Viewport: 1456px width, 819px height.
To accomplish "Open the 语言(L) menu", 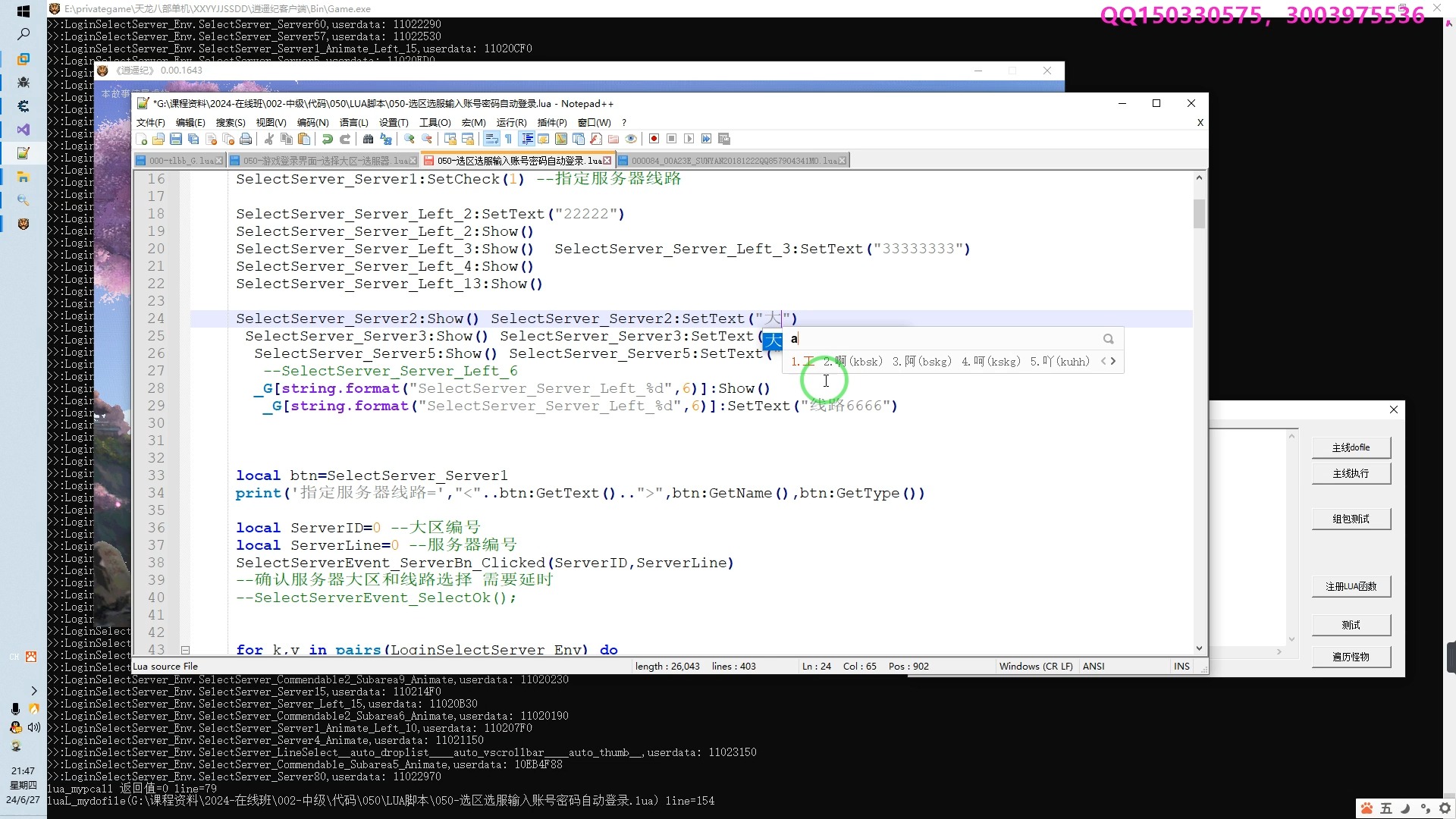I will pos(353,122).
